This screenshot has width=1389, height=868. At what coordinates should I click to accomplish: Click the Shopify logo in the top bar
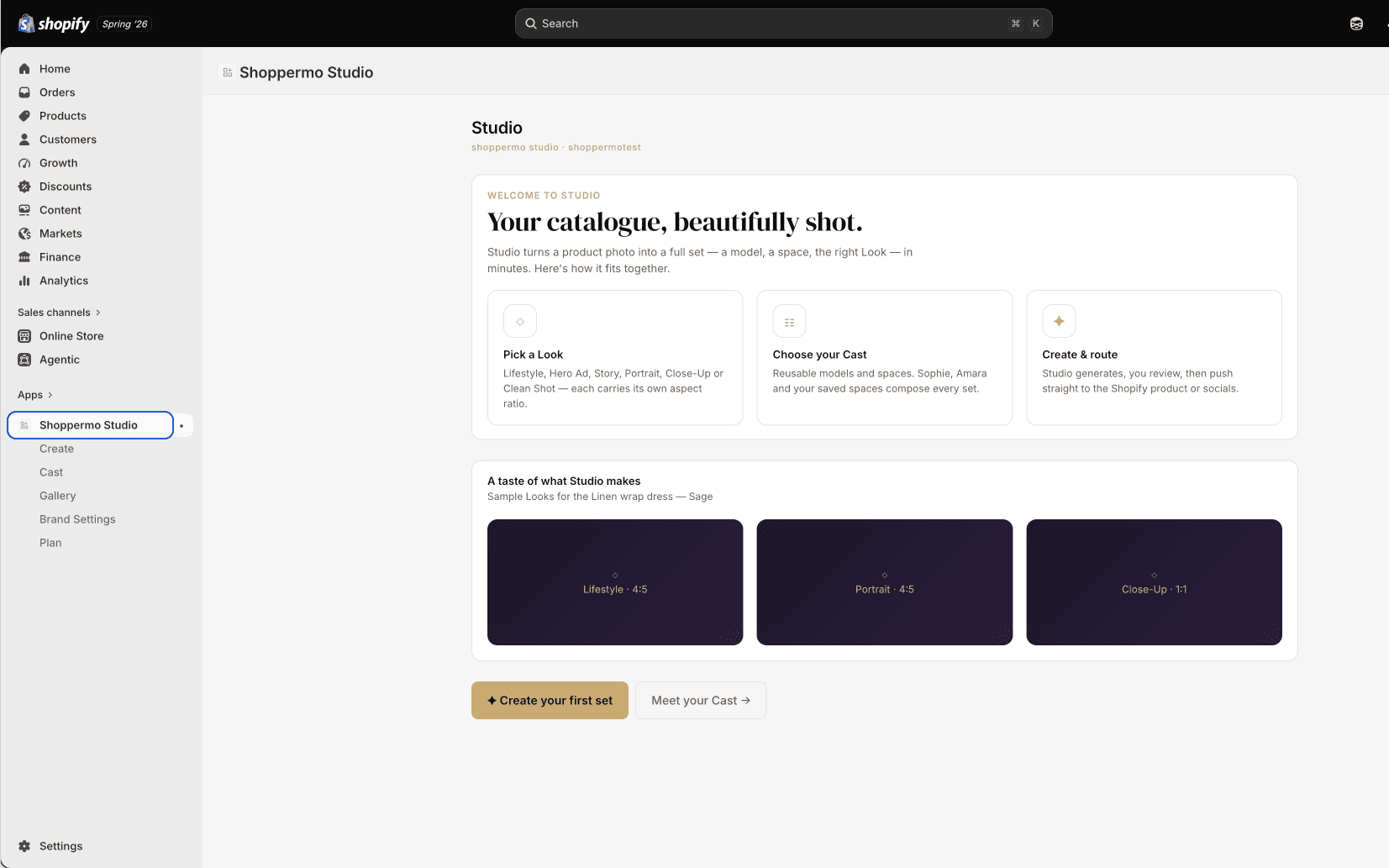point(54,24)
